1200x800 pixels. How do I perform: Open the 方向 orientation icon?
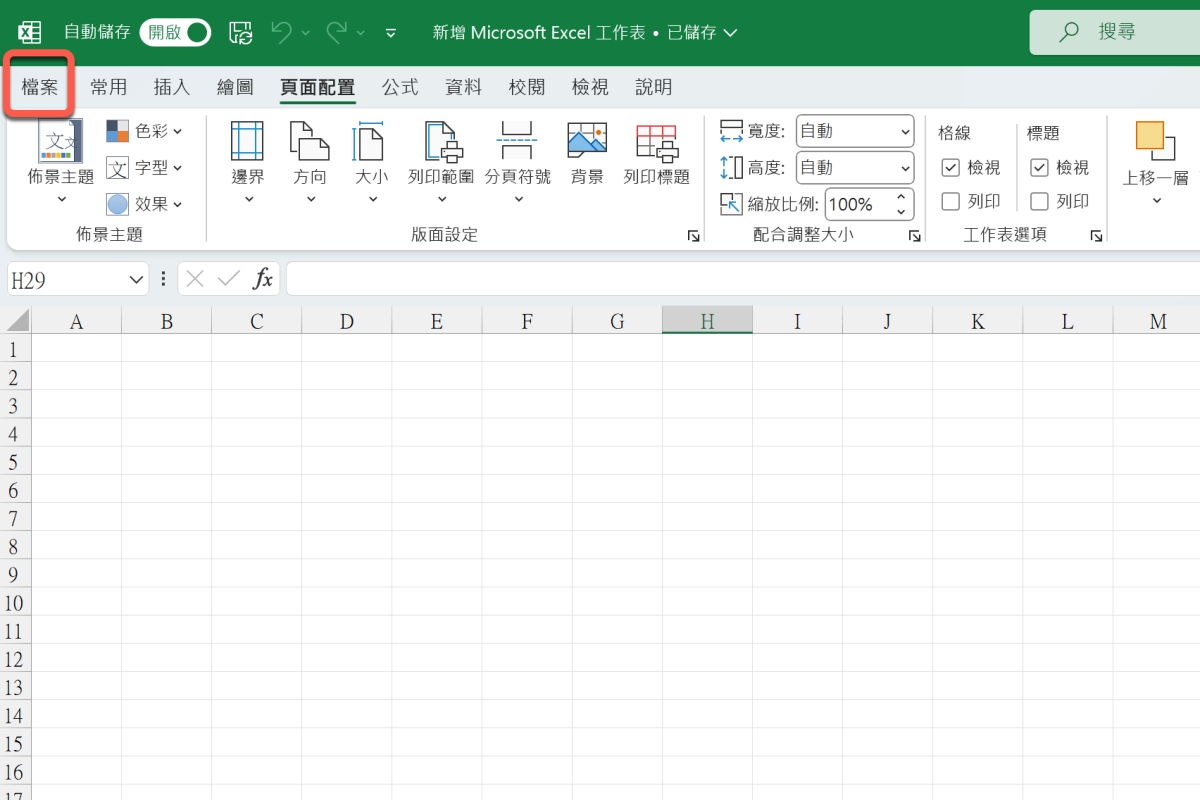coord(309,143)
